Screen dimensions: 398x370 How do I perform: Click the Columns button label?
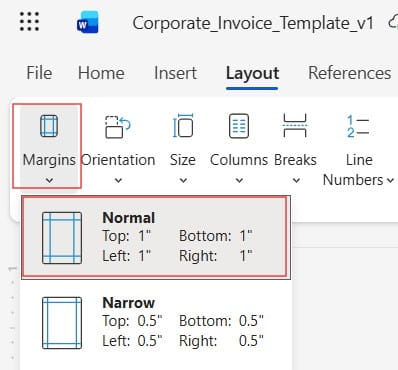pyautogui.click(x=239, y=160)
